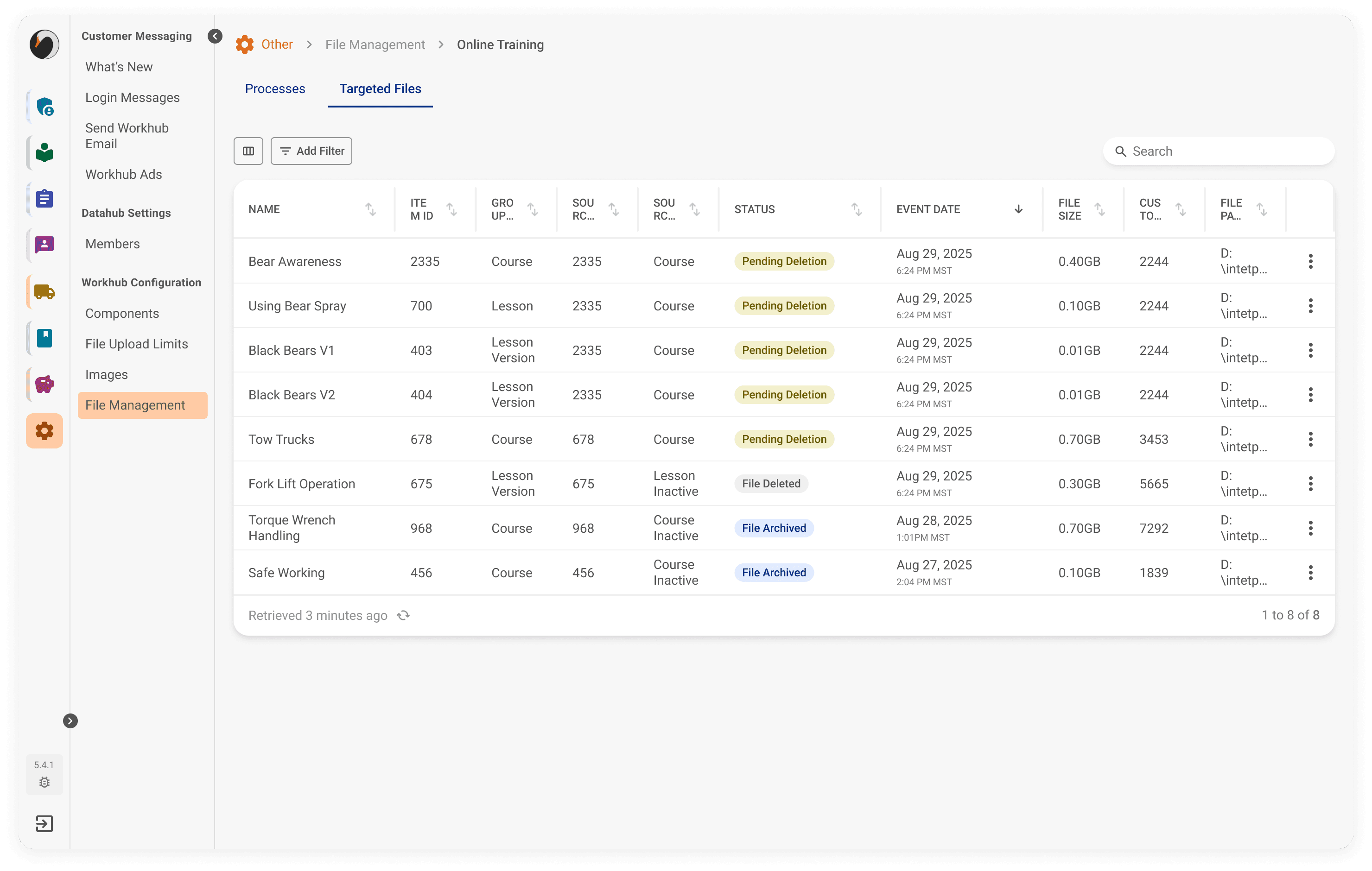Click the bug icon under version 5.4.1
The width and height of the screenshot is (1372, 871).
pyautogui.click(x=44, y=782)
